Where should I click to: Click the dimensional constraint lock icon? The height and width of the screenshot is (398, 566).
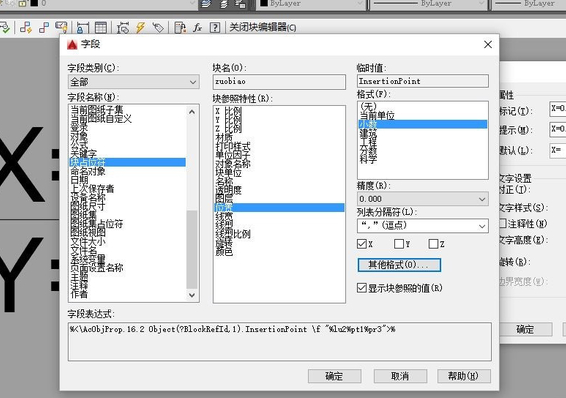(x=83, y=28)
